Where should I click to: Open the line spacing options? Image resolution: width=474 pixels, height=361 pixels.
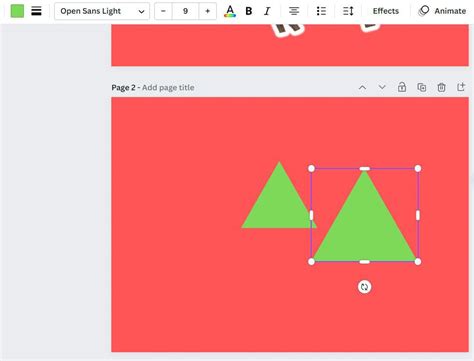(x=348, y=11)
